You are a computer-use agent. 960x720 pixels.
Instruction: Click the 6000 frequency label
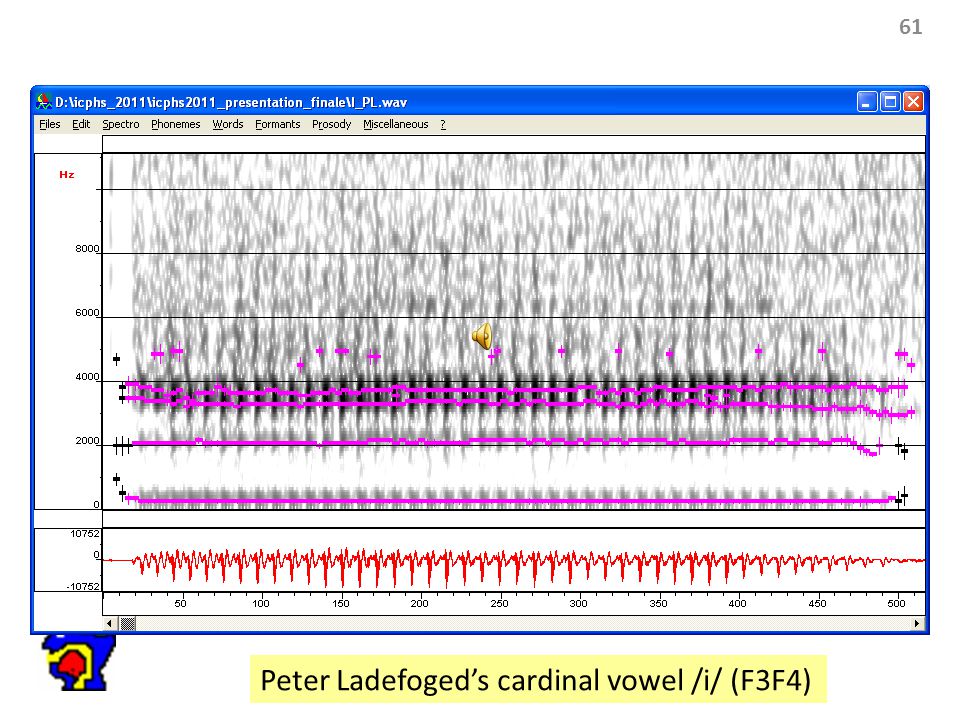(87, 313)
